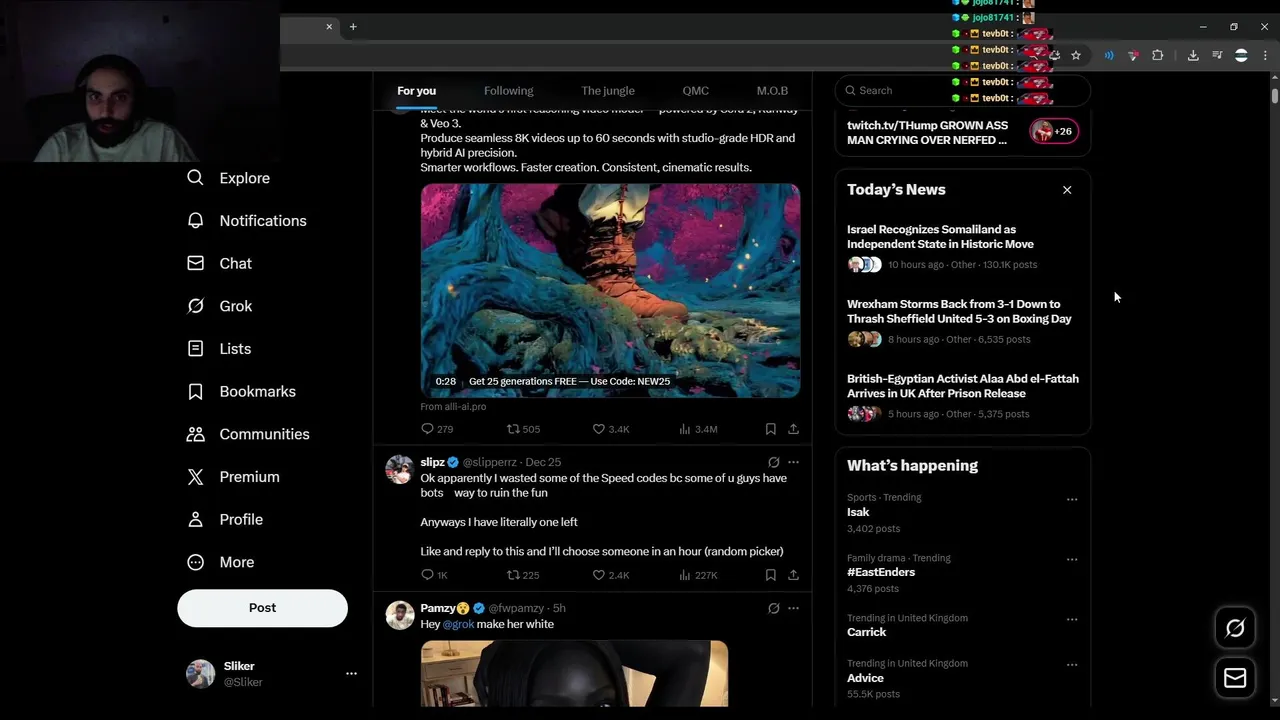1280x720 pixels.
Task: Like slipz's Speed codes post
Action: pos(611,575)
